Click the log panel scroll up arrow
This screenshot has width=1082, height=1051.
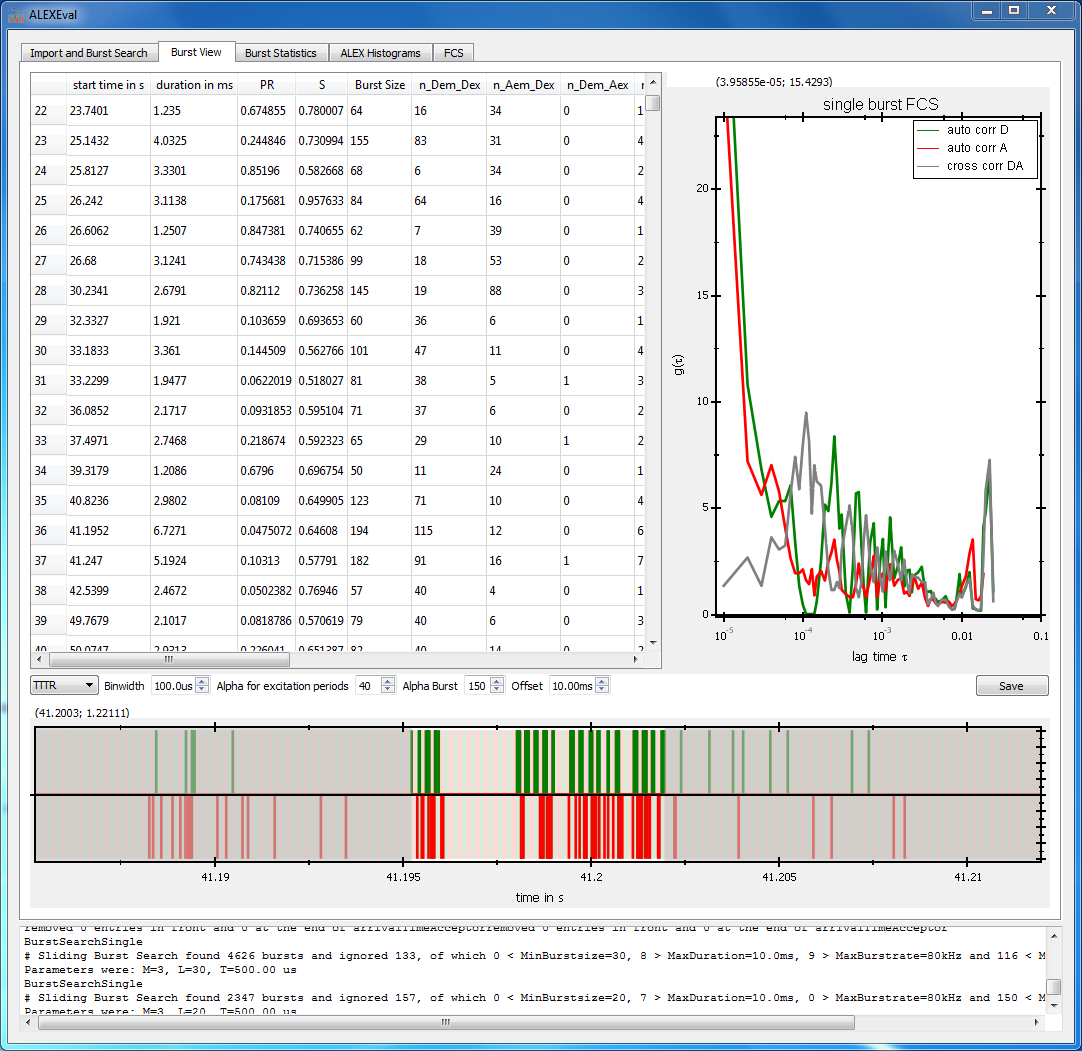[1053, 936]
